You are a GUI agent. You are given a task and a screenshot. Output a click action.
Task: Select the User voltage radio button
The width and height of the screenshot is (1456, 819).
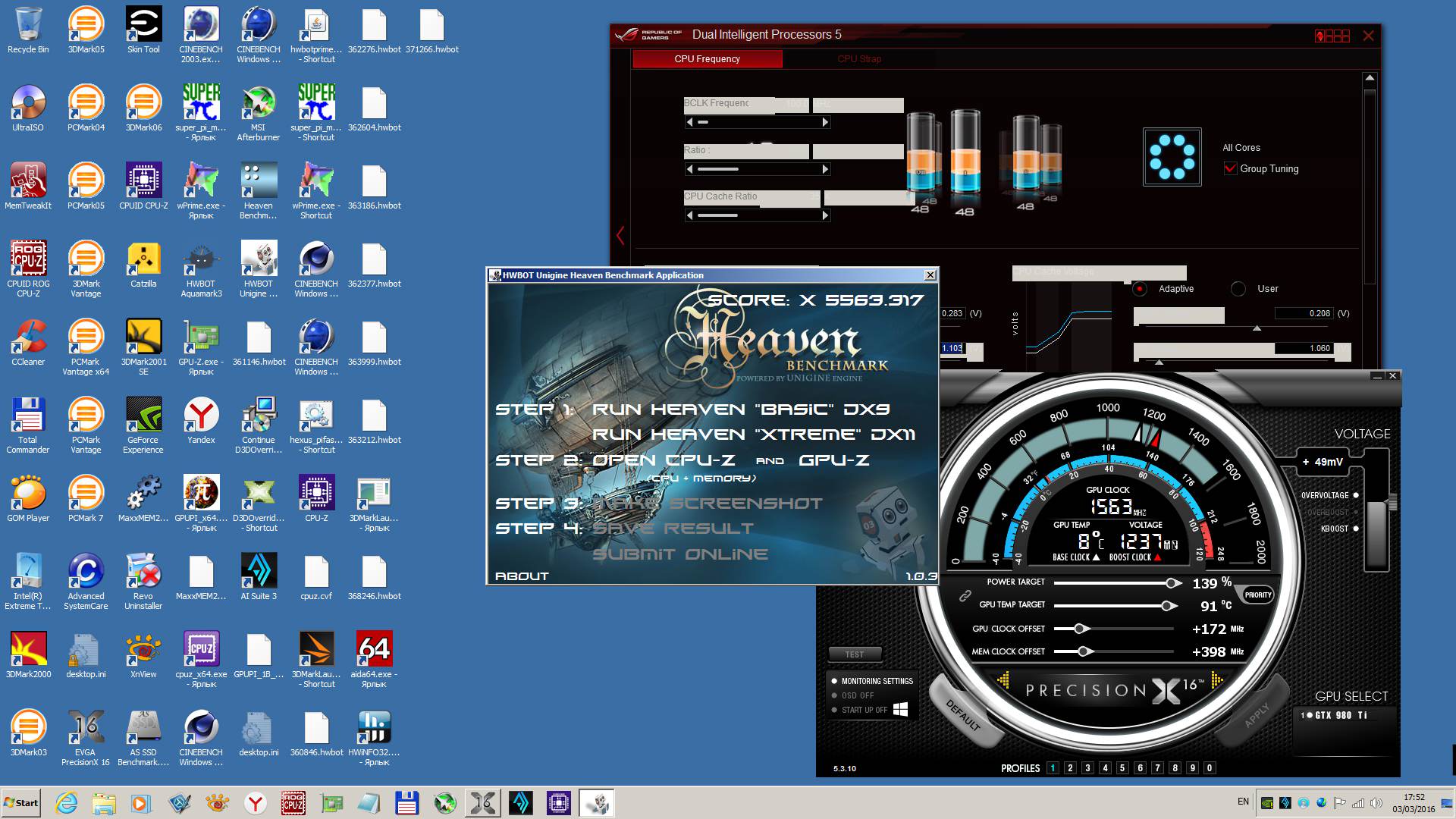(1238, 289)
